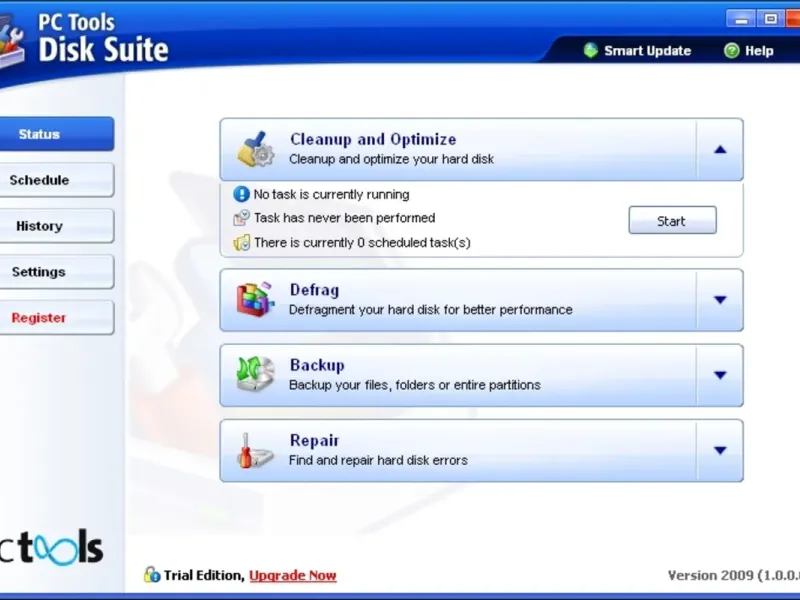
Task: Start the Cleanup and Optimize task
Action: [672, 220]
